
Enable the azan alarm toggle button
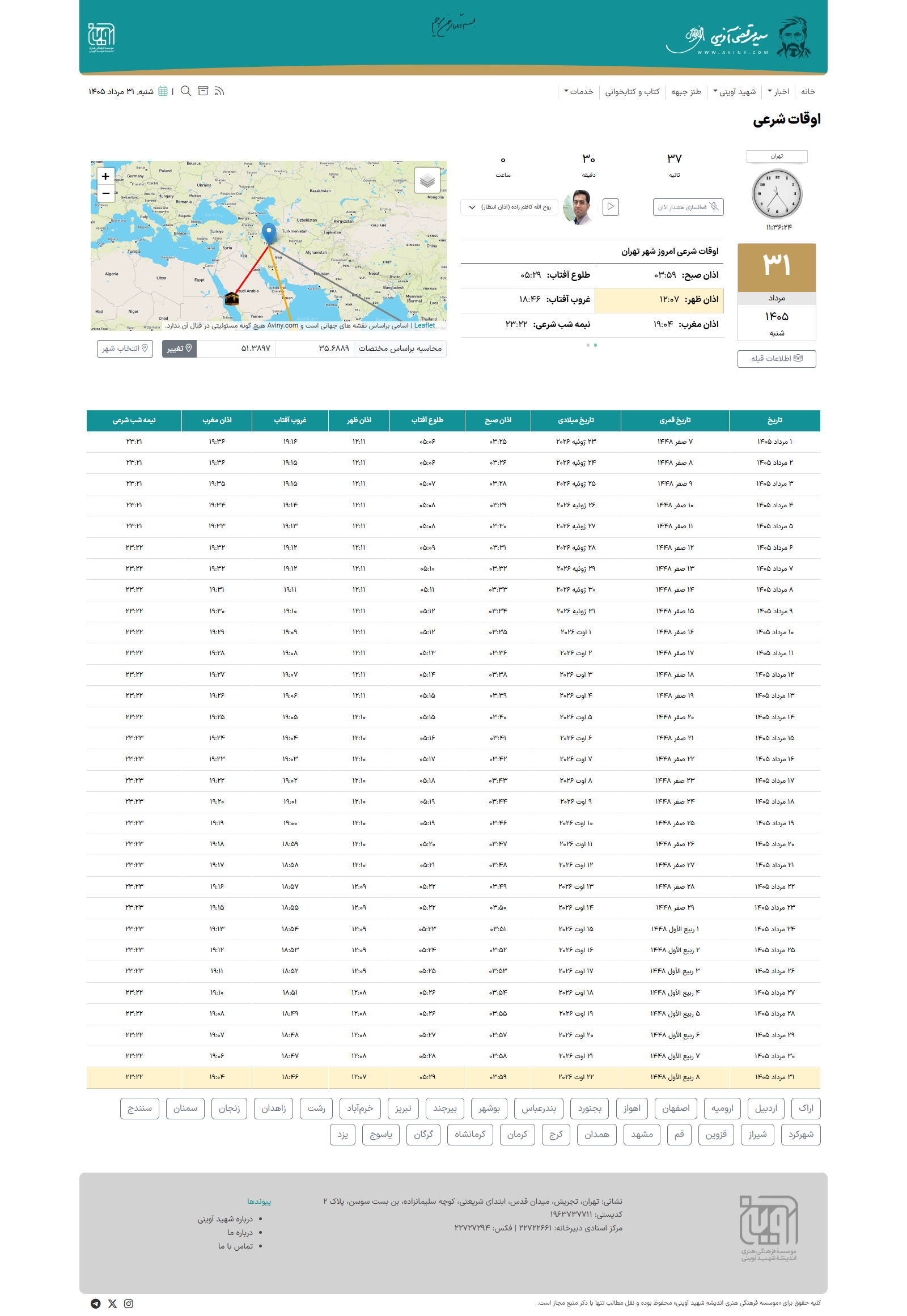[688, 207]
